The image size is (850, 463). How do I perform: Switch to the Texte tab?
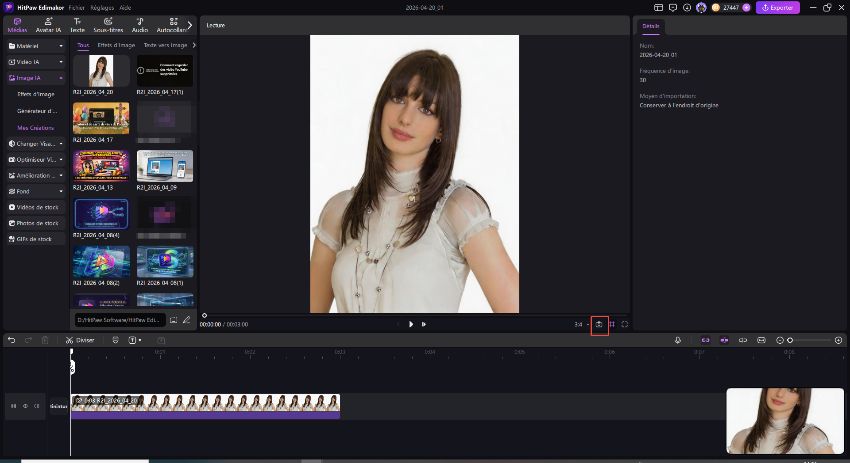78,25
